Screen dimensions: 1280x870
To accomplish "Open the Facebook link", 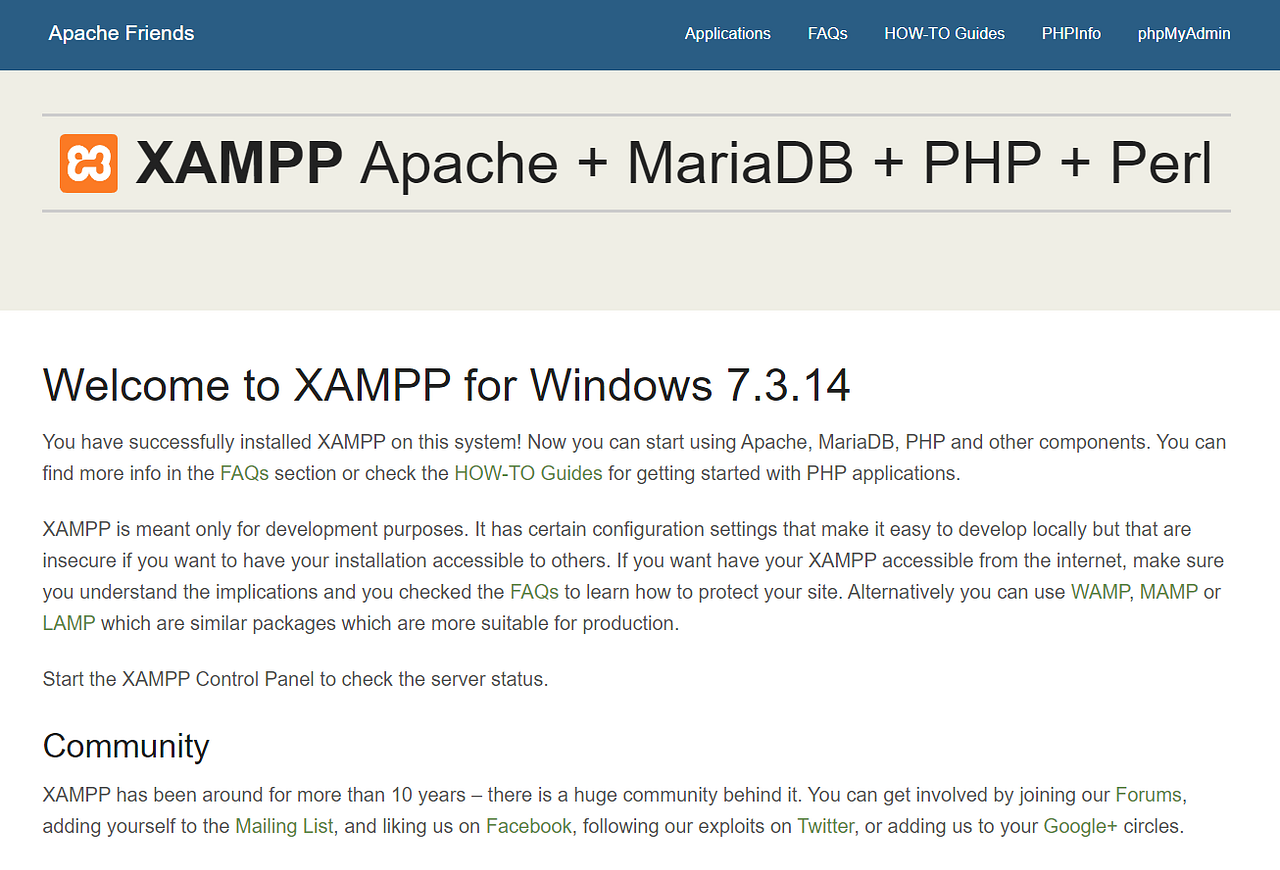I will pyautogui.click(x=529, y=826).
